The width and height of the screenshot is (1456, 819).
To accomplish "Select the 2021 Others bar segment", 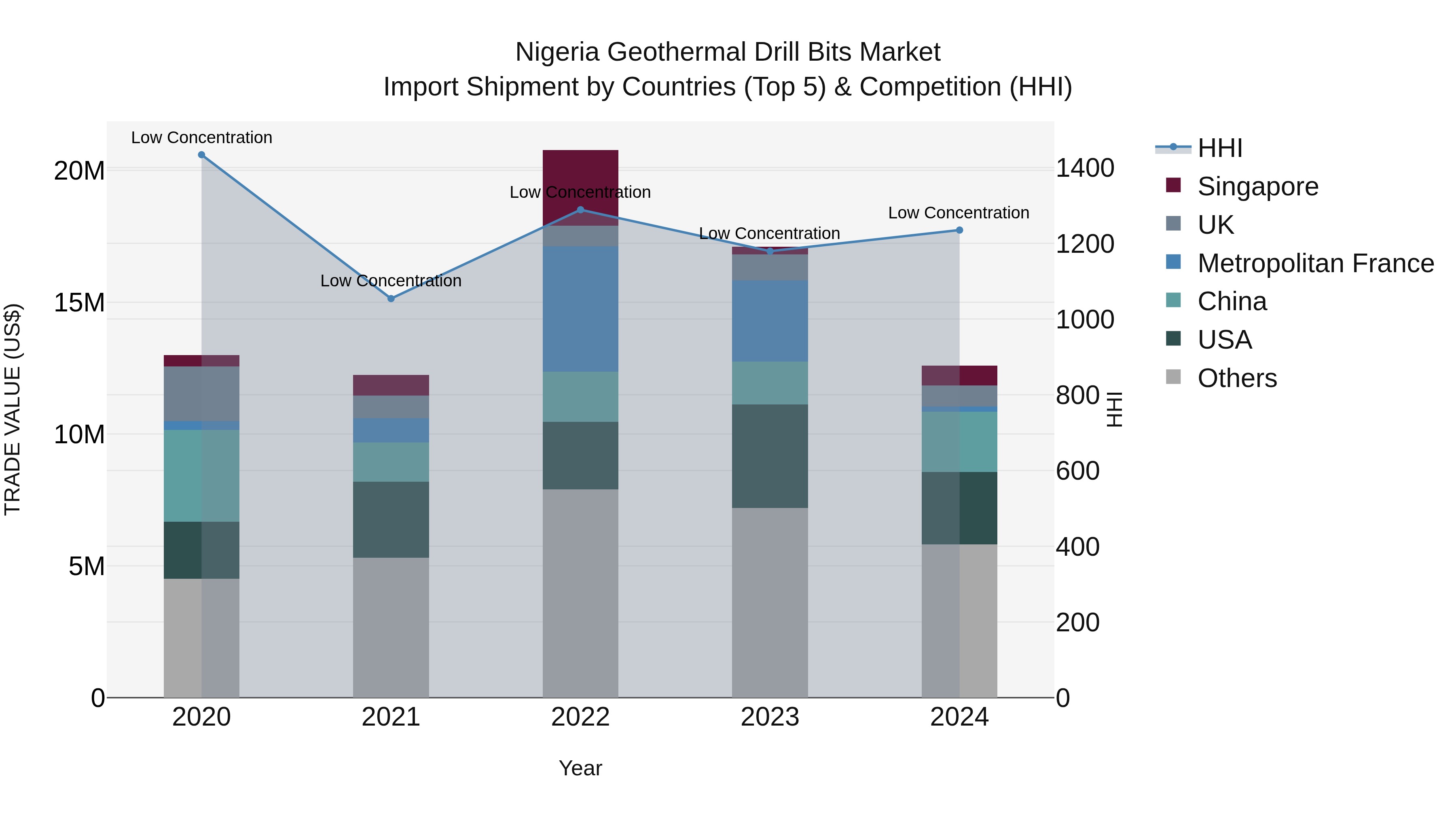I will click(x=391, y=627).
